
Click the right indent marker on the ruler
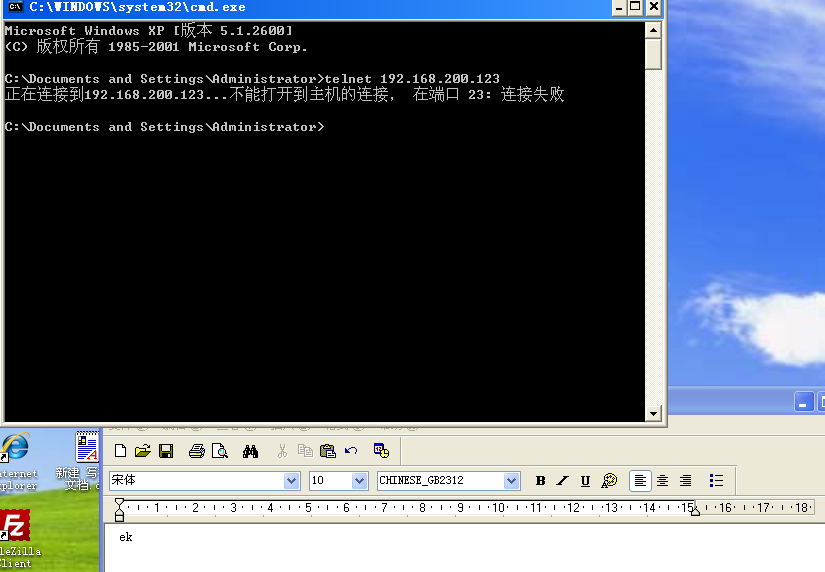(695, 509)
